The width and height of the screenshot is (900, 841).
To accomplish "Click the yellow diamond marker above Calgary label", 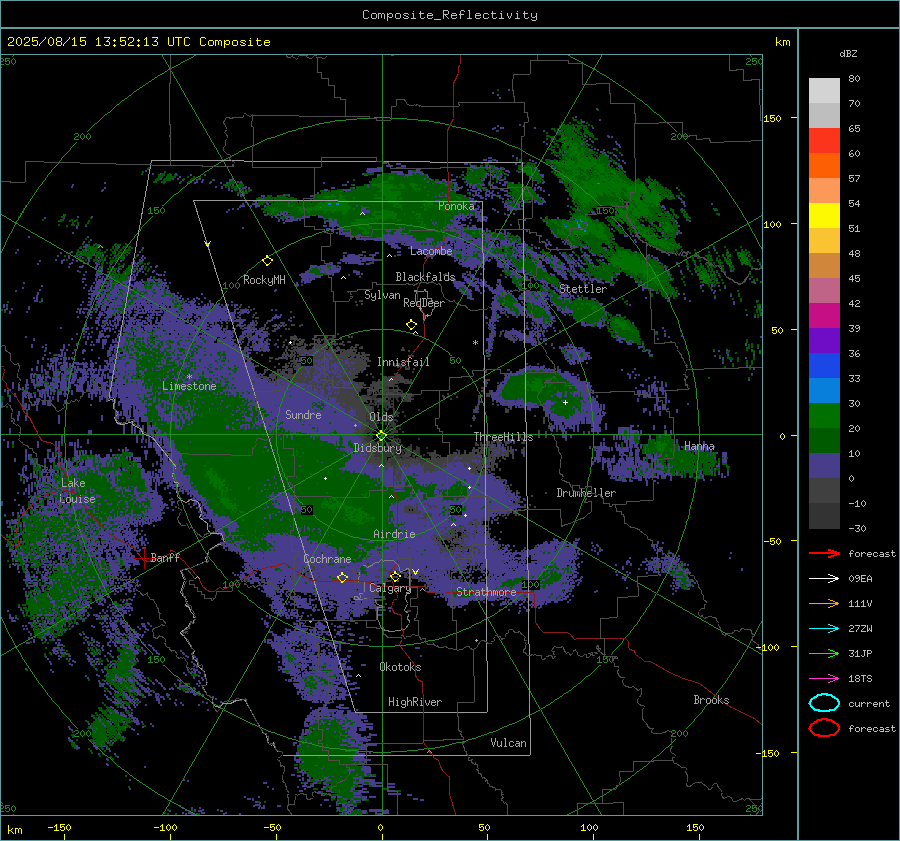I will pos(395,576).
